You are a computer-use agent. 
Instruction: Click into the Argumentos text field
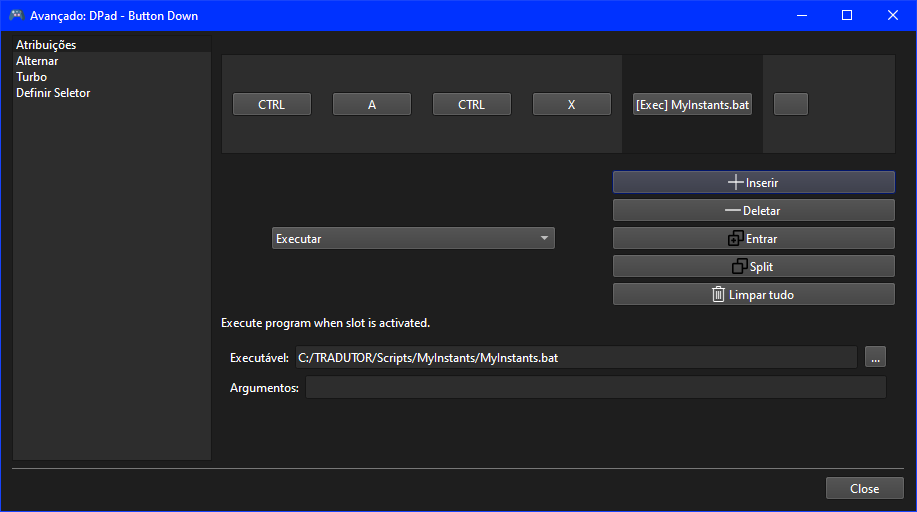595,388
